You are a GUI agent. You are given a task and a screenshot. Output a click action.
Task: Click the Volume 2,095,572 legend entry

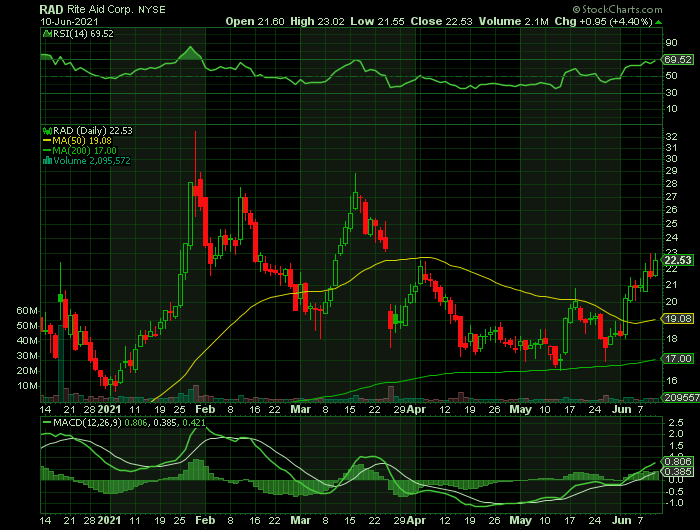(92, 161)
